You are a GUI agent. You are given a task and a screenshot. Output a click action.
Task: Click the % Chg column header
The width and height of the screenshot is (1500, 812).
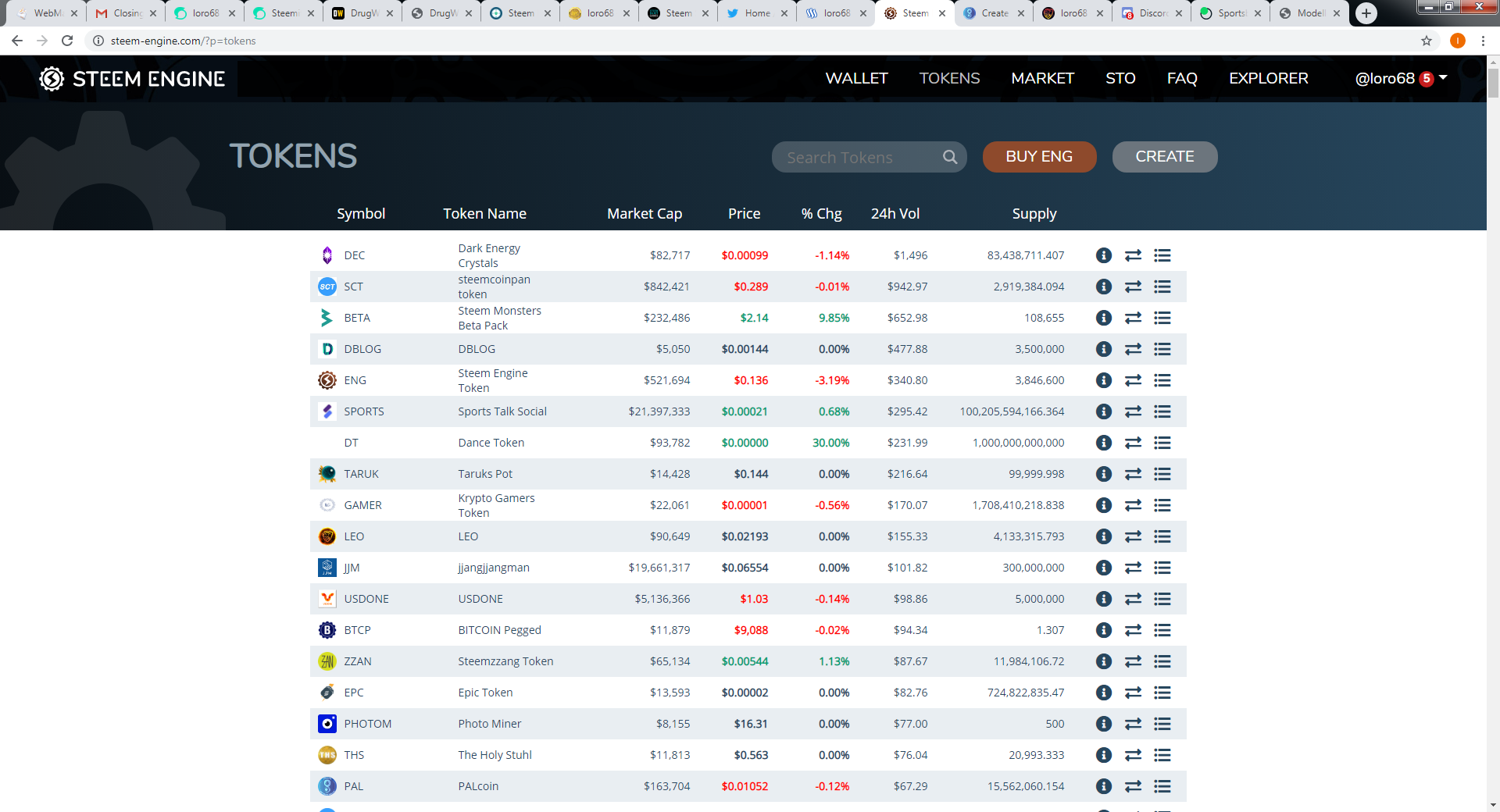pos(821,213)
